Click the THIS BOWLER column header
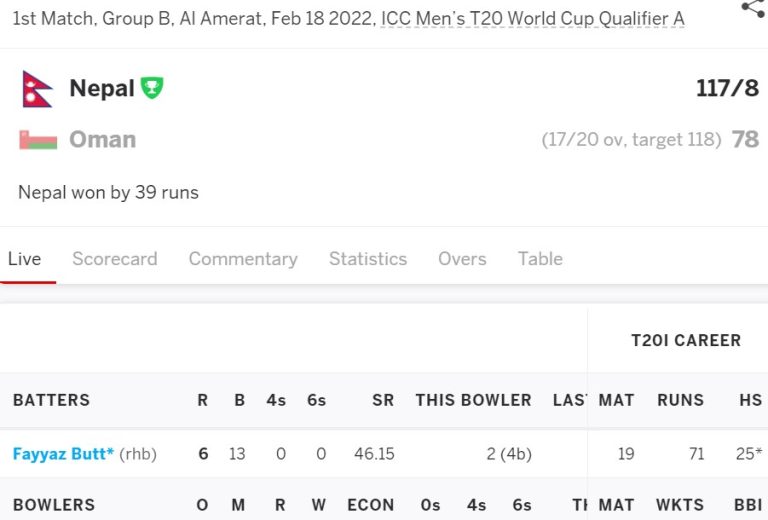 pos(473,400)
